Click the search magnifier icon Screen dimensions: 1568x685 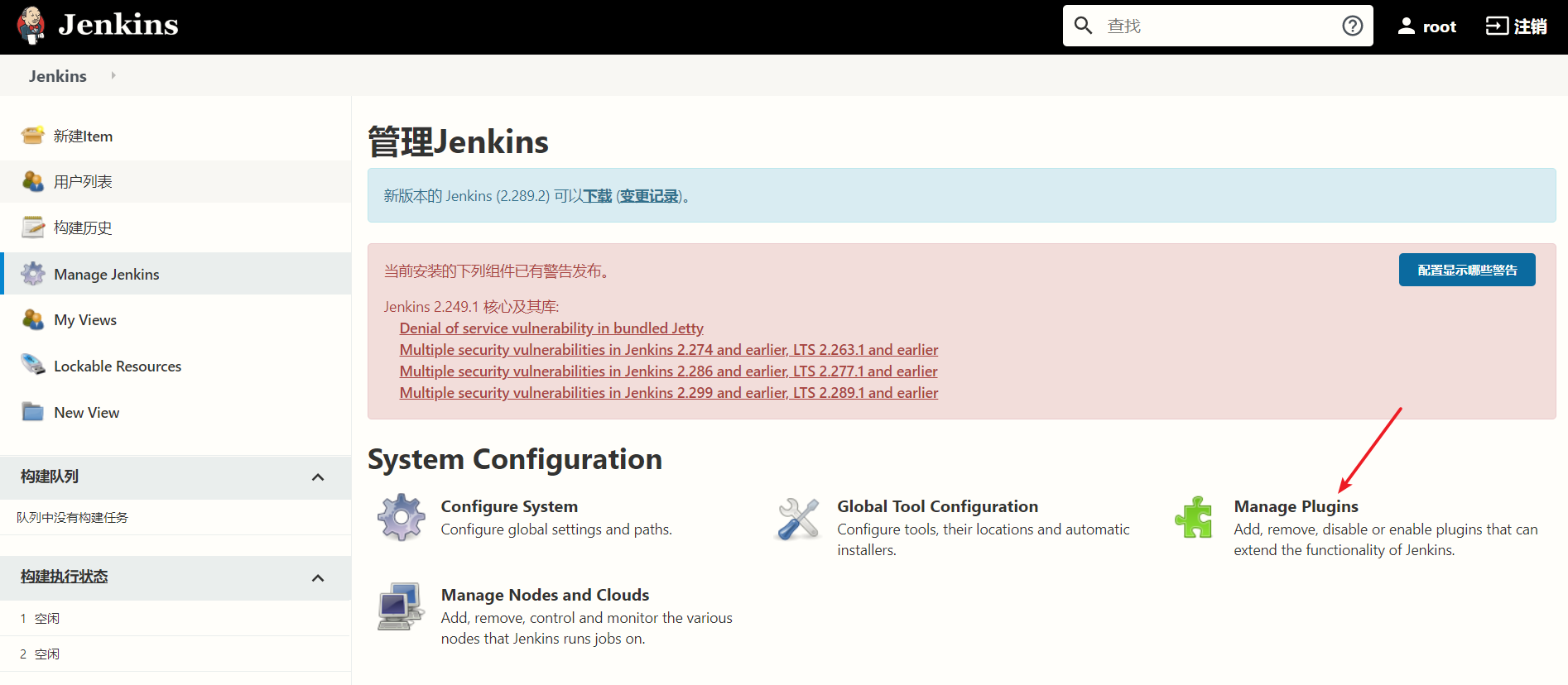pos(1083,26)
